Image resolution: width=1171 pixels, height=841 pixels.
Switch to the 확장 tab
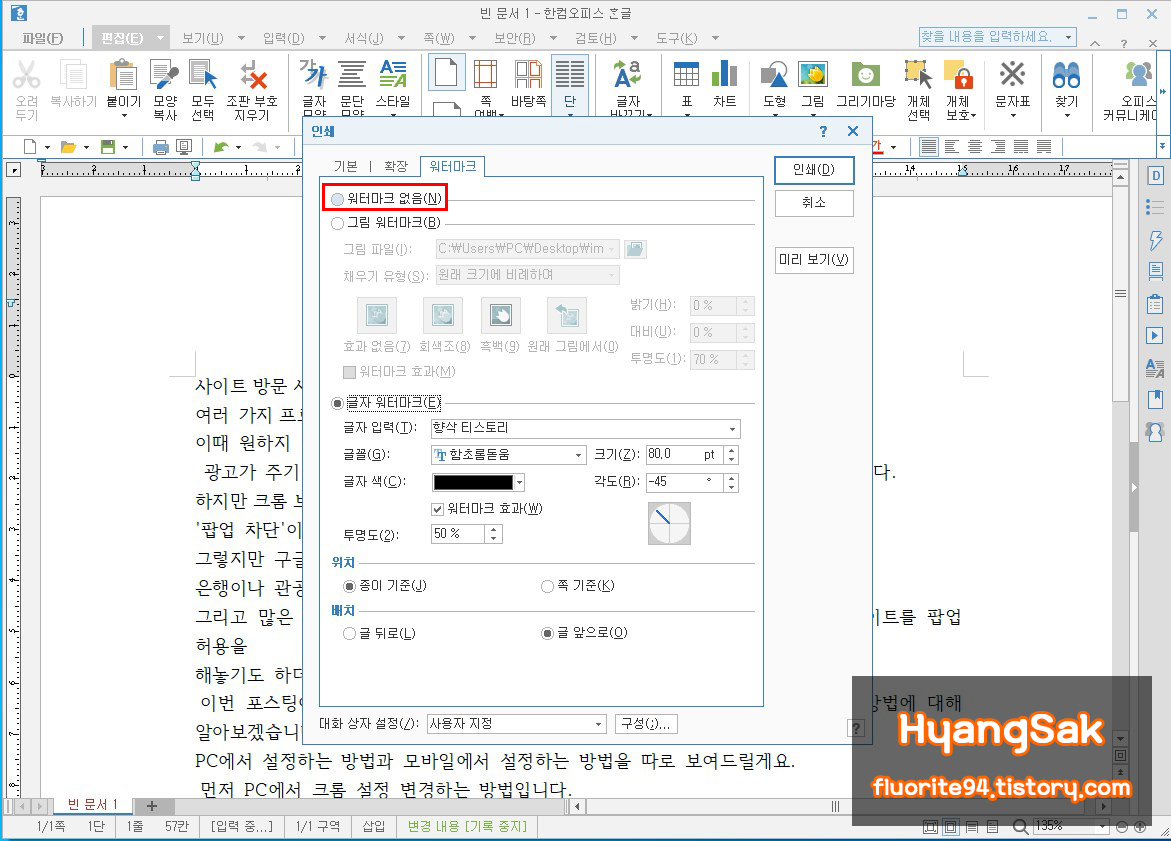click(x=396, y=167)
